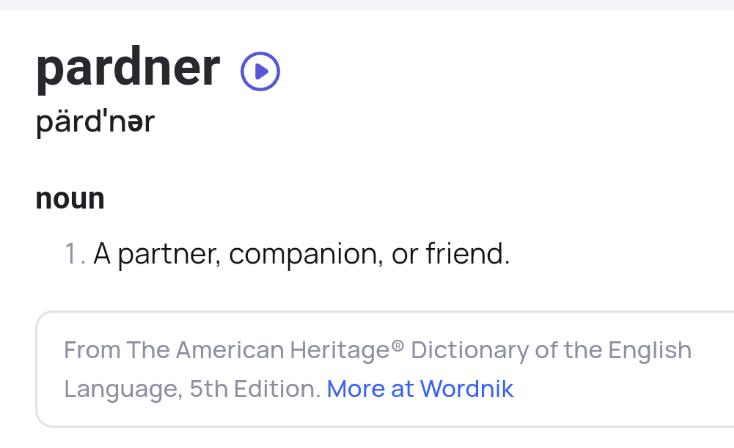This screenshot has width=734, height=448.
Task: Click the word Dictionary in the citation
Action: 470,351
